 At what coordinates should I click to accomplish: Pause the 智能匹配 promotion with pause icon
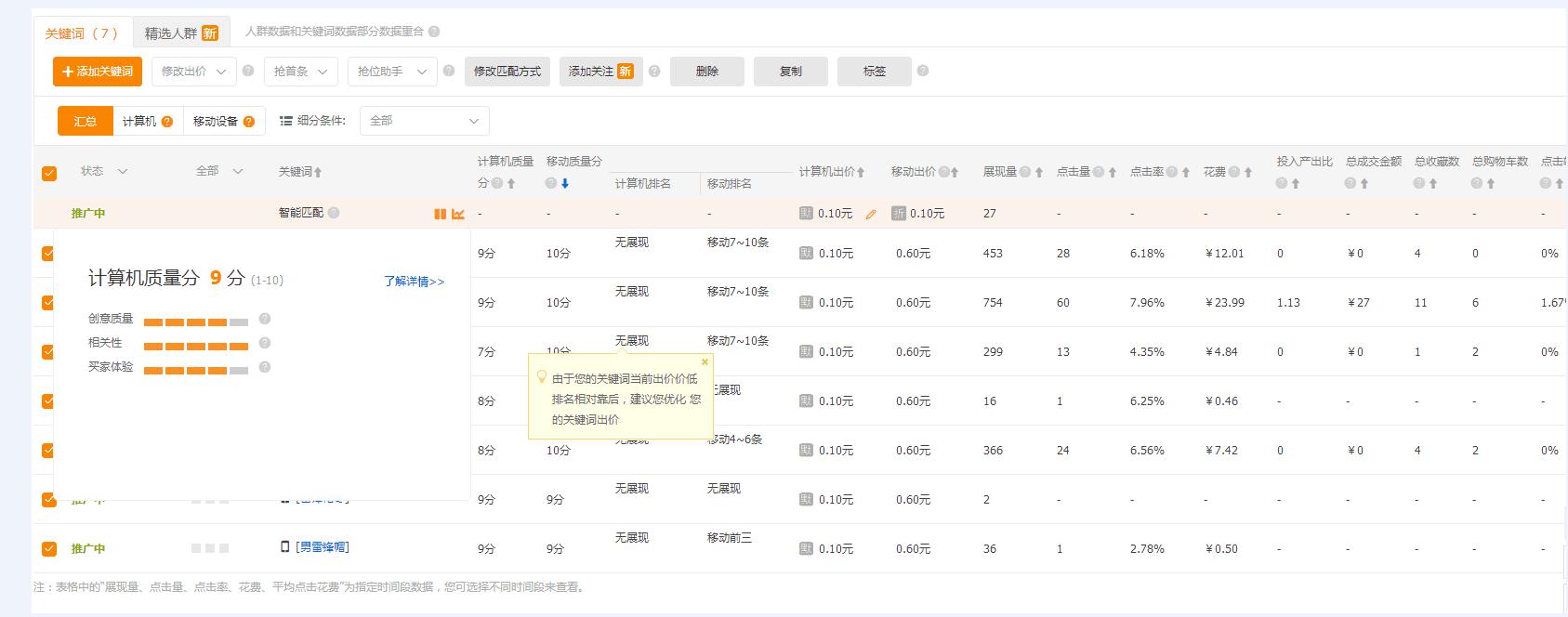[440, 214]
